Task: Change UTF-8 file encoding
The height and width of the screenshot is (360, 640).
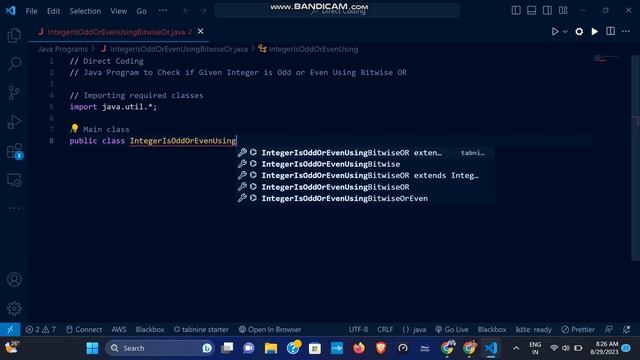Action: point(358,329)
